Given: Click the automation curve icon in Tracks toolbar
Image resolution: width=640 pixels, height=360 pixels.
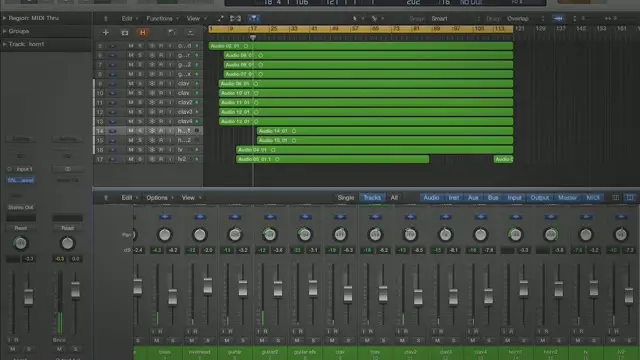Looking at the screenshot, I should (220, 18).
